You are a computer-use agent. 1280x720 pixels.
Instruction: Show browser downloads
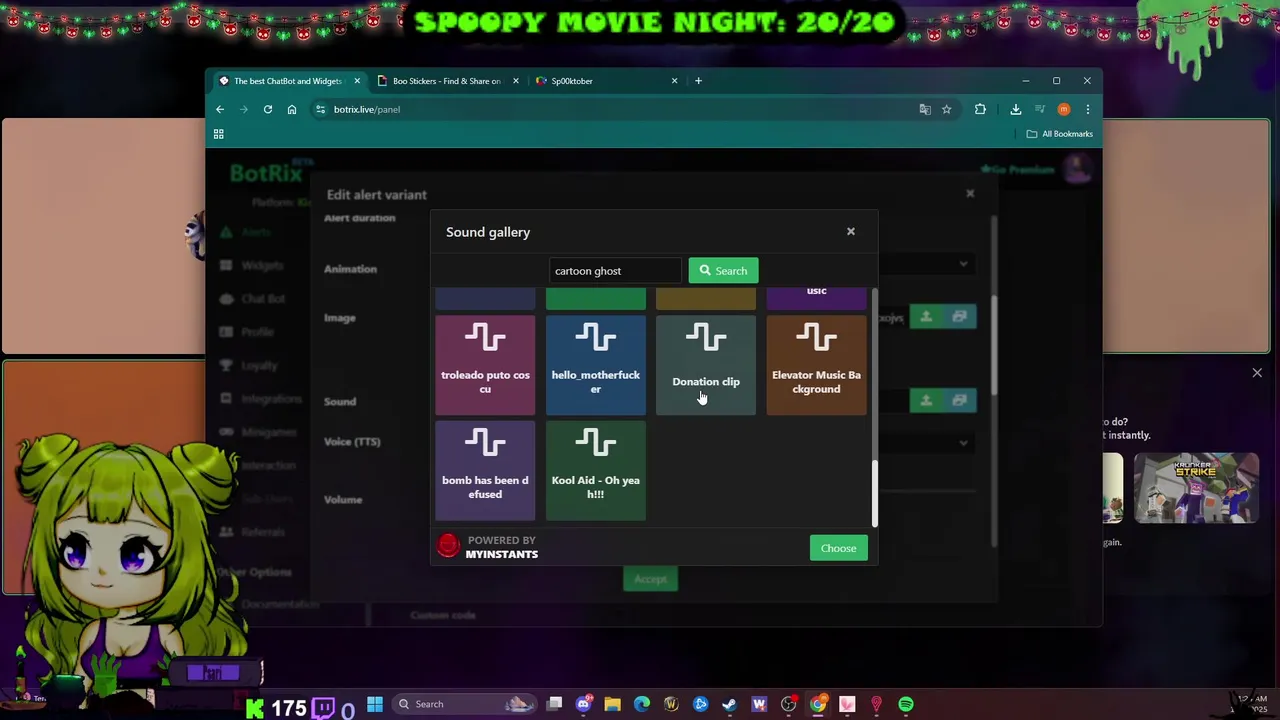pos(1015,109)
